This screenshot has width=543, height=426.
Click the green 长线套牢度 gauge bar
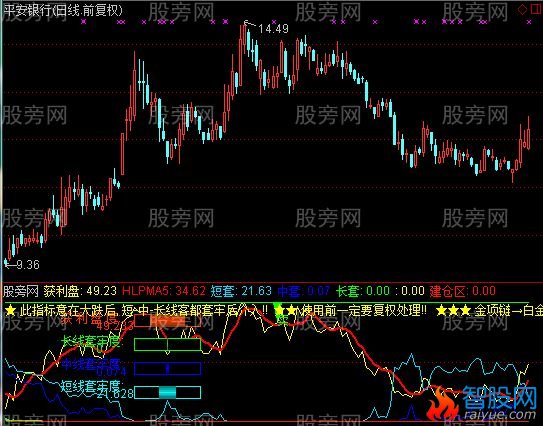click(x=167, y=344)
